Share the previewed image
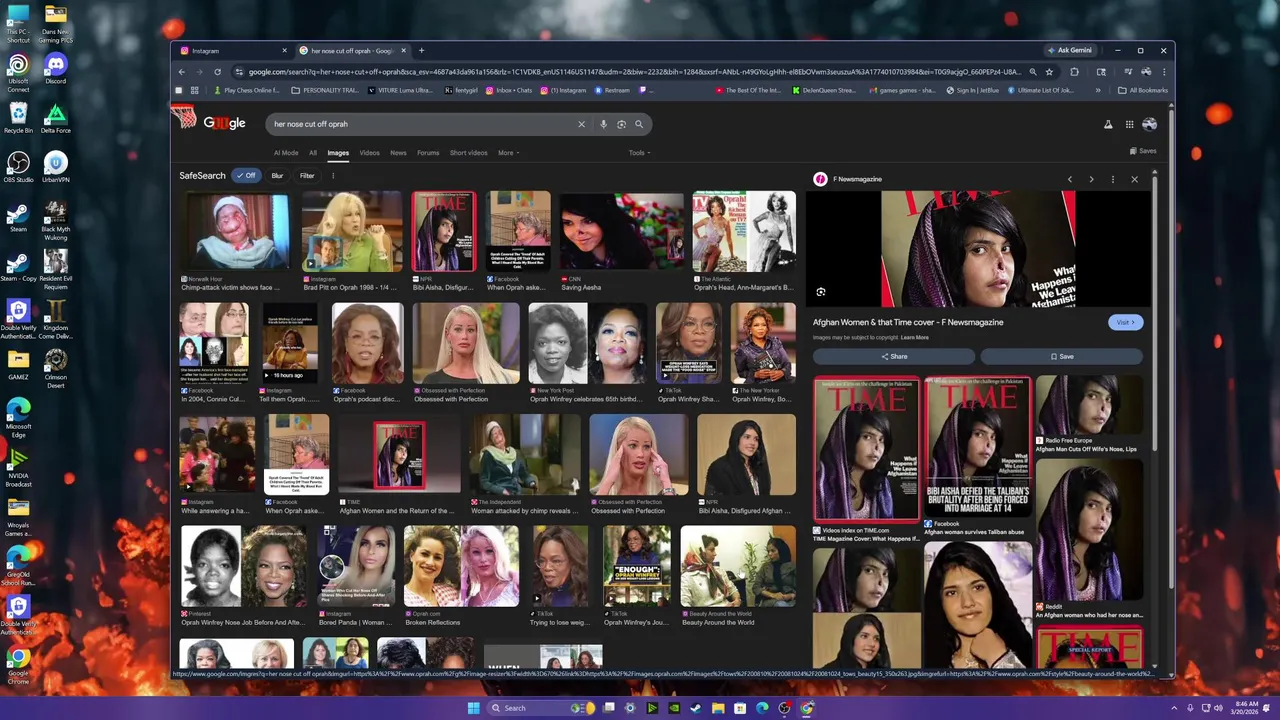The width and height of the screenshot is (1280, 720). click(x=894, y=356)
